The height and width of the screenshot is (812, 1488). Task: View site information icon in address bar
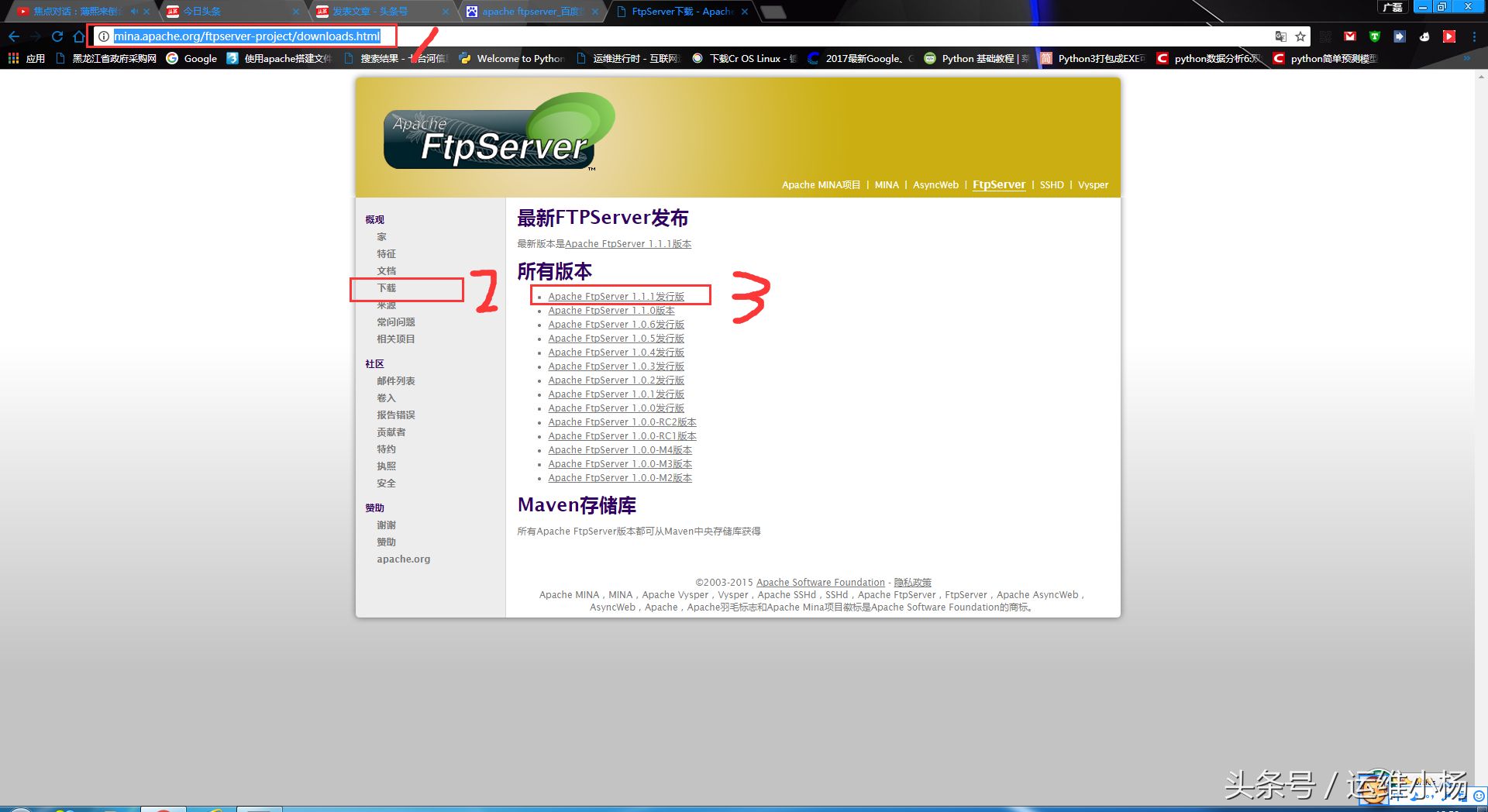(103, 36)
